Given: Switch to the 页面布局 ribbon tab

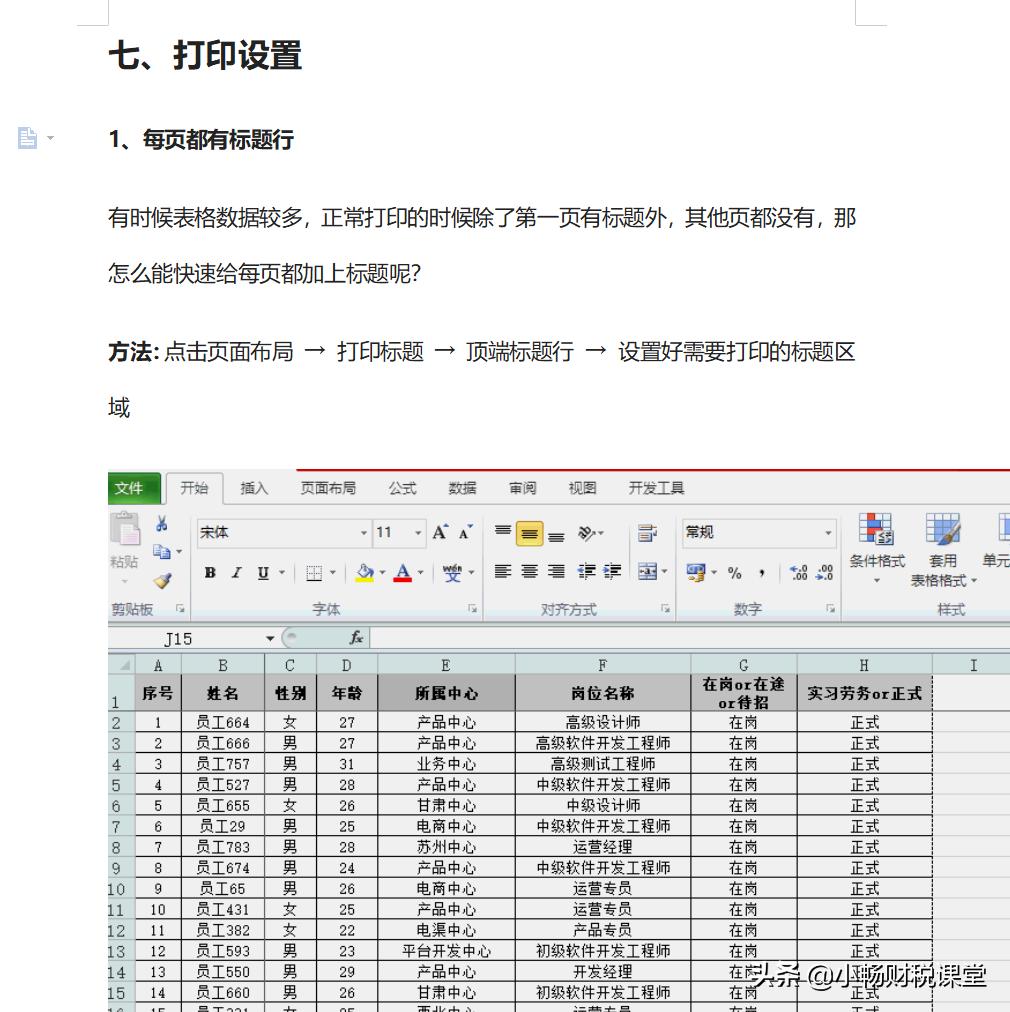Looking at the screenshot, I should click(327, 487).
